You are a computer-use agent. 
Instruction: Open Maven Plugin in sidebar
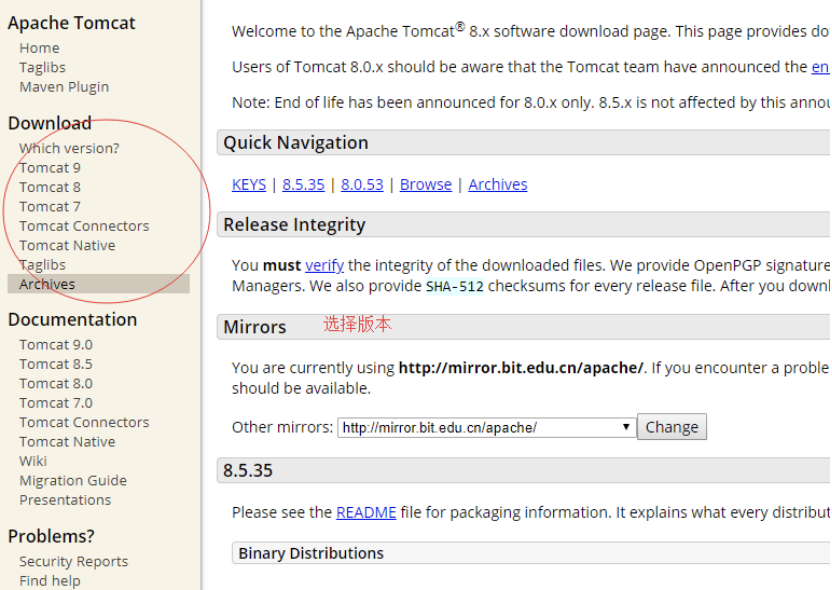(64, 87)
